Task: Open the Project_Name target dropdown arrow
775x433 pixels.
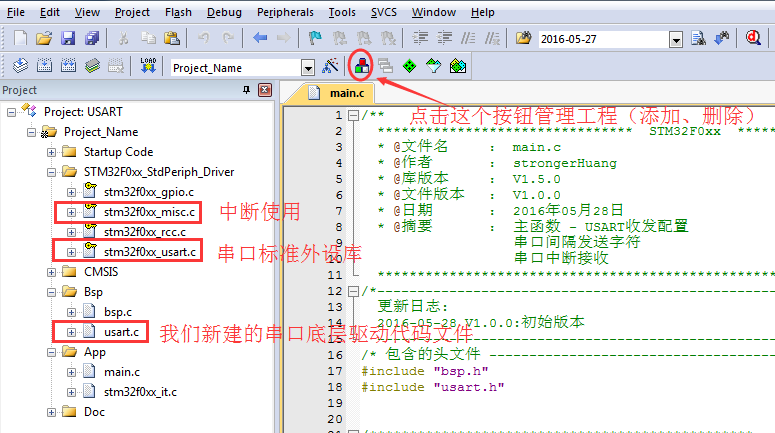Action: (308, 68)
